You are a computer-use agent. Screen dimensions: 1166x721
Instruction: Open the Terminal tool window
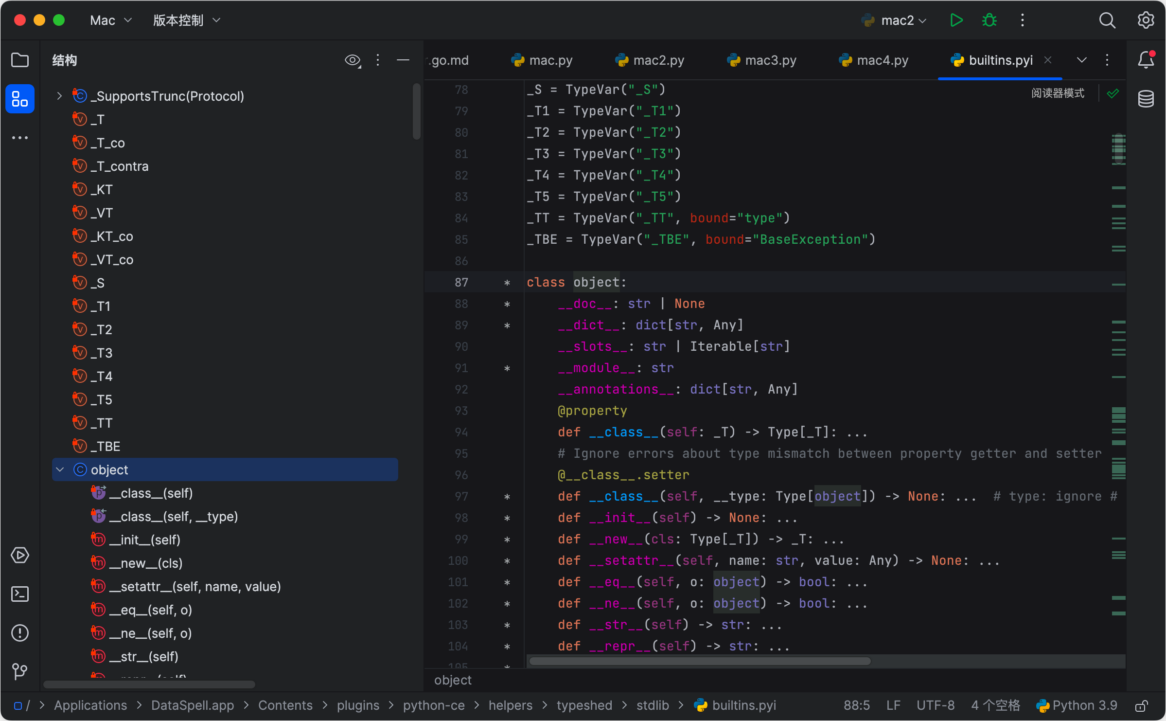pos(20,594)
